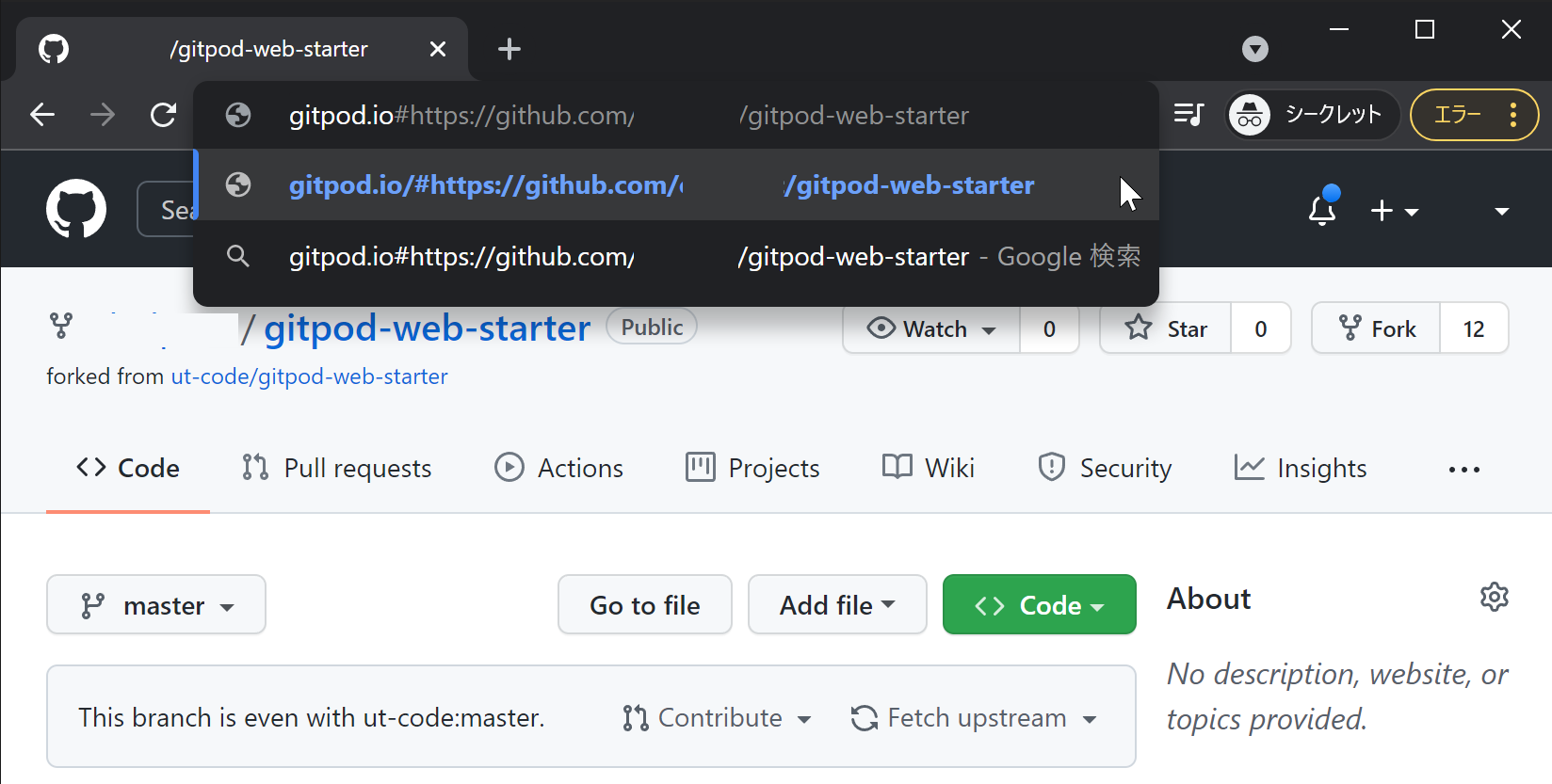Minimize the browser window
Viewport: 1552px width, 784px height.
pos(1339,30)
